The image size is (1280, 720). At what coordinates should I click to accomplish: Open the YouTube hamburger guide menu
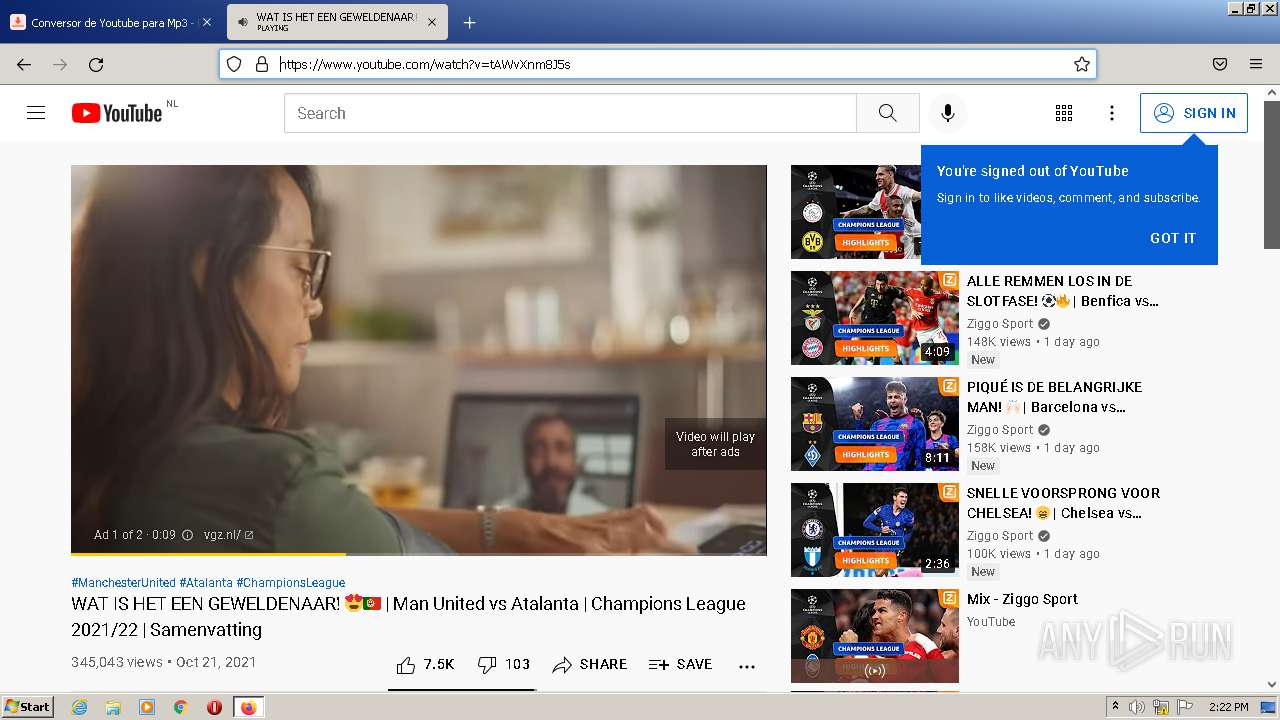36,113
